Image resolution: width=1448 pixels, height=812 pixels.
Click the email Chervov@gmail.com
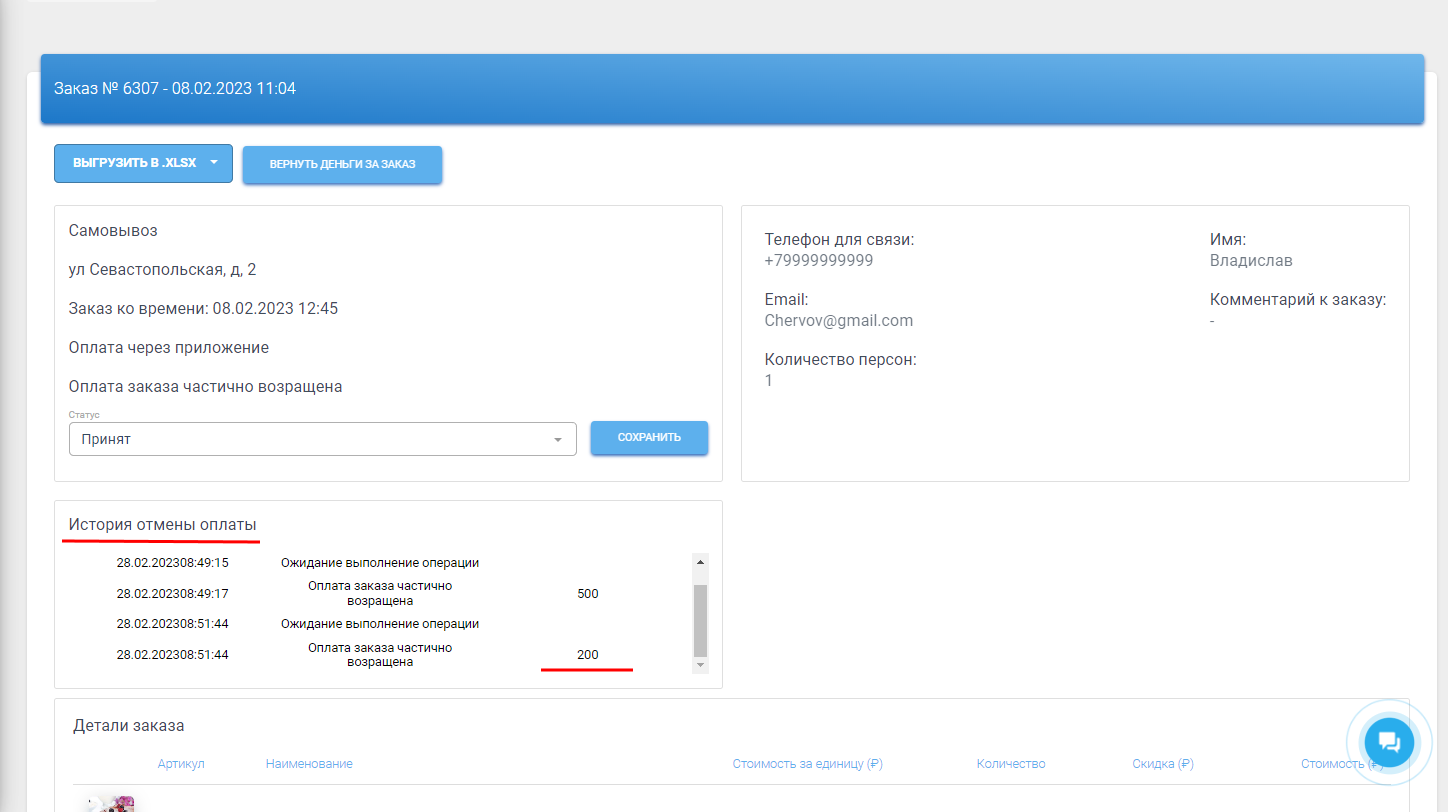click(838, 321)
